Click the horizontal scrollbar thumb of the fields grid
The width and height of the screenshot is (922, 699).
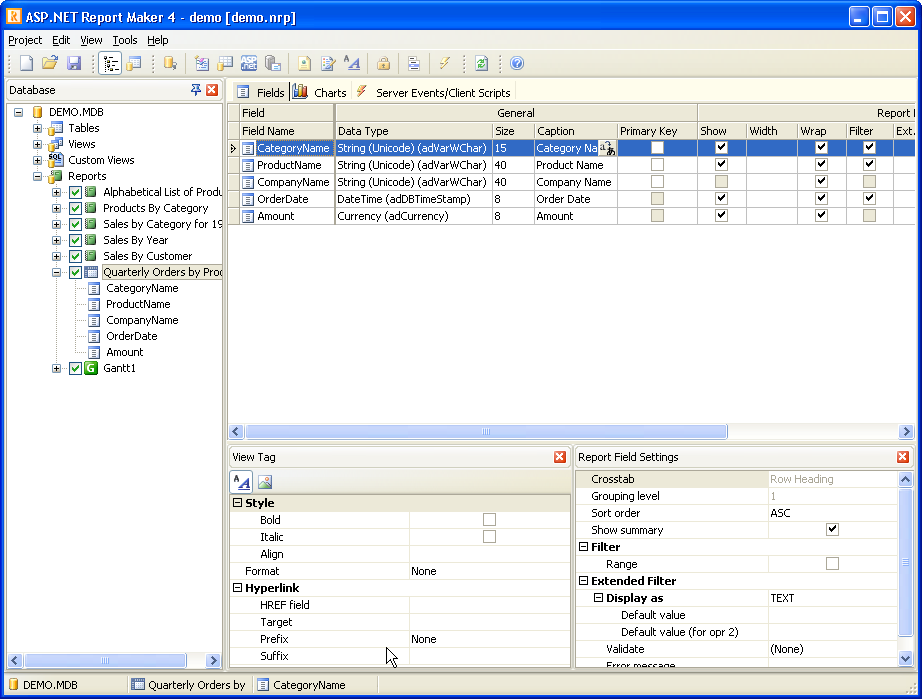pyautogui.click(x=486, y=432)
